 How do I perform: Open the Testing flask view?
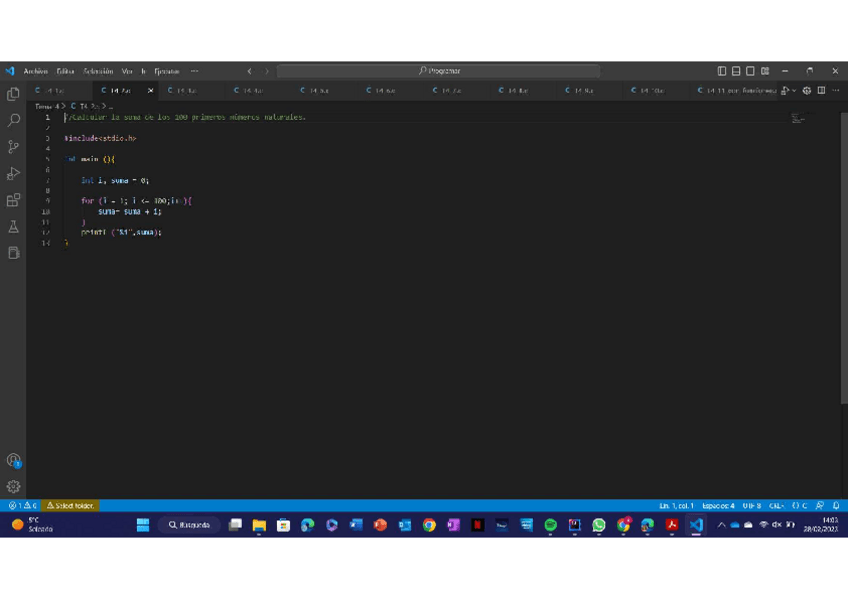pyautogui.click(x=13, y=227)
